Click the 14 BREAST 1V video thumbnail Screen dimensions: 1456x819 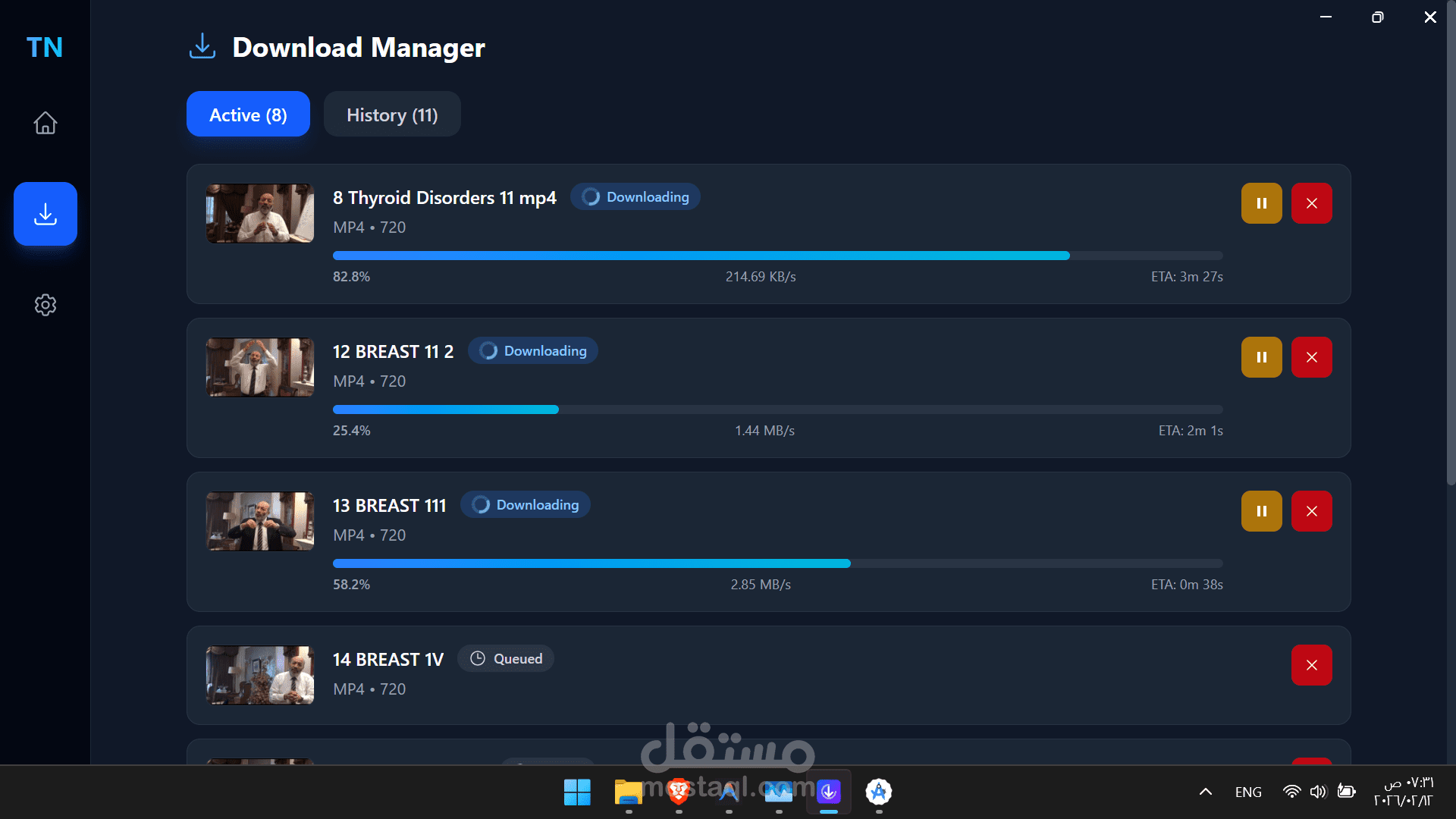[260, 675]
